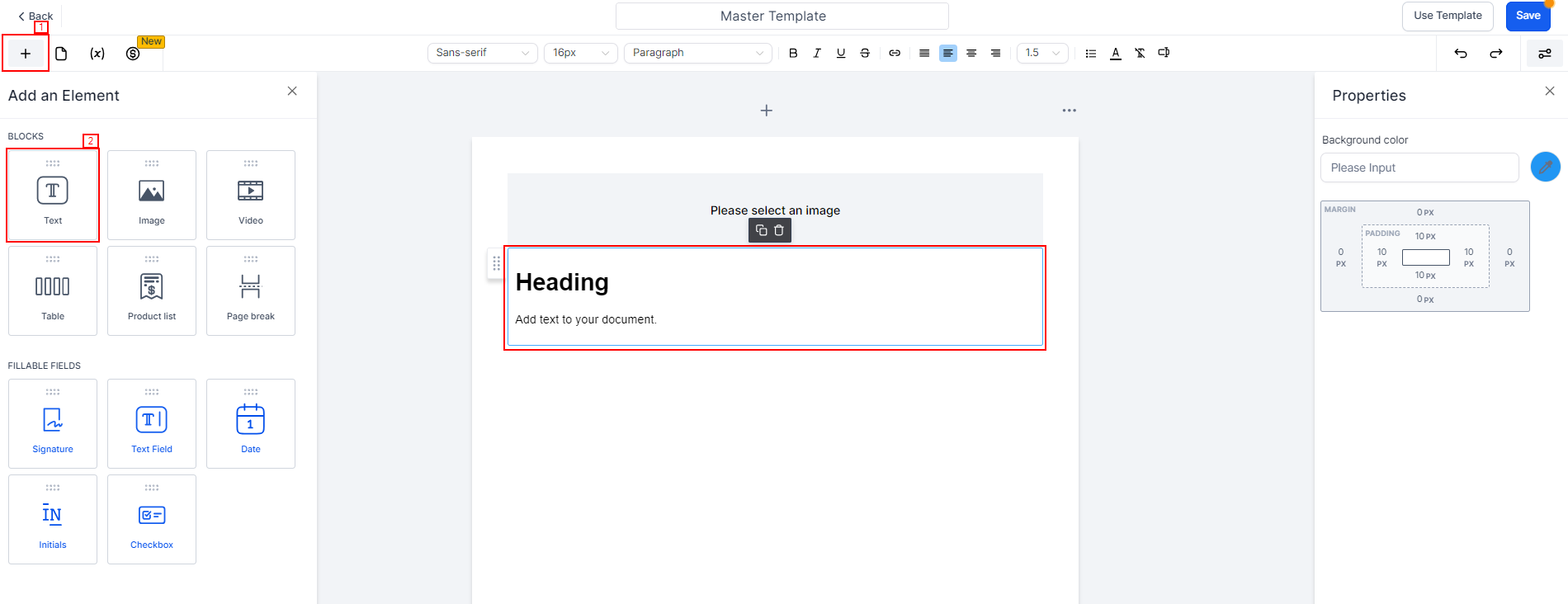Screen dimensions: 1568x604
Task: Select the Product list block element
Action: tap(152, 290)
